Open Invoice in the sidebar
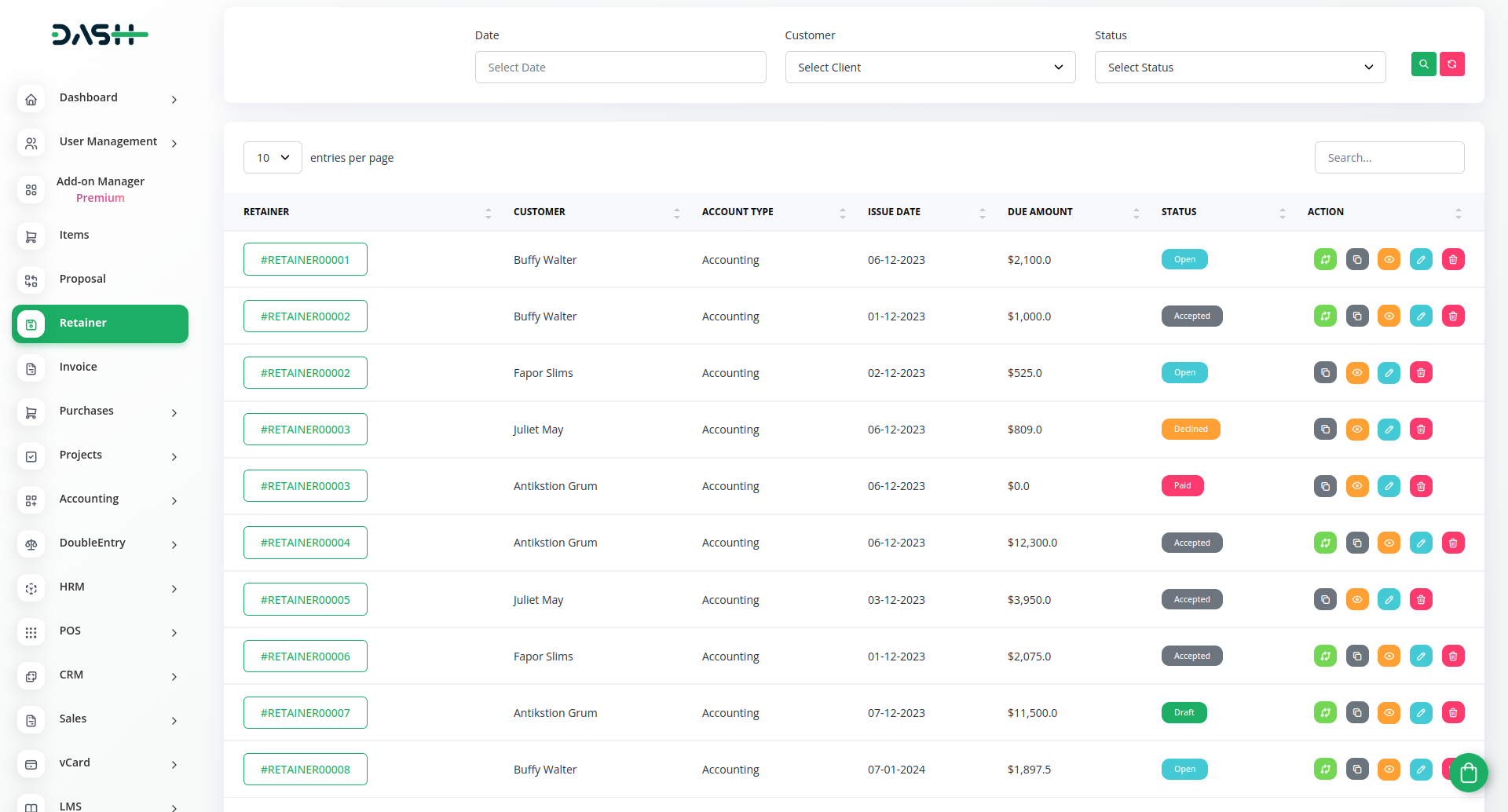 79,367
